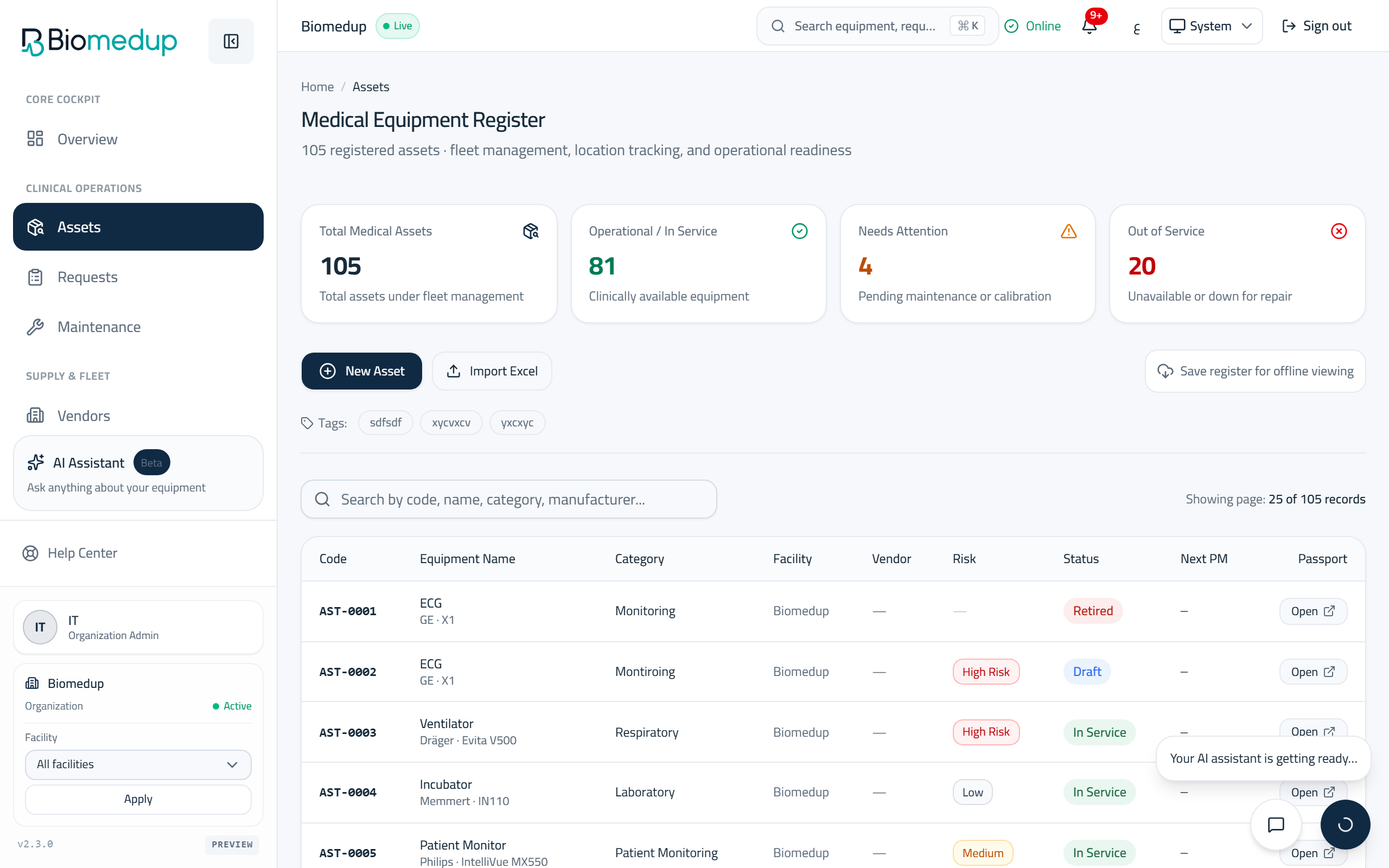Open Requests in the sidebar
Viewport: 1389px width, 868px height.
click(138, 277)
